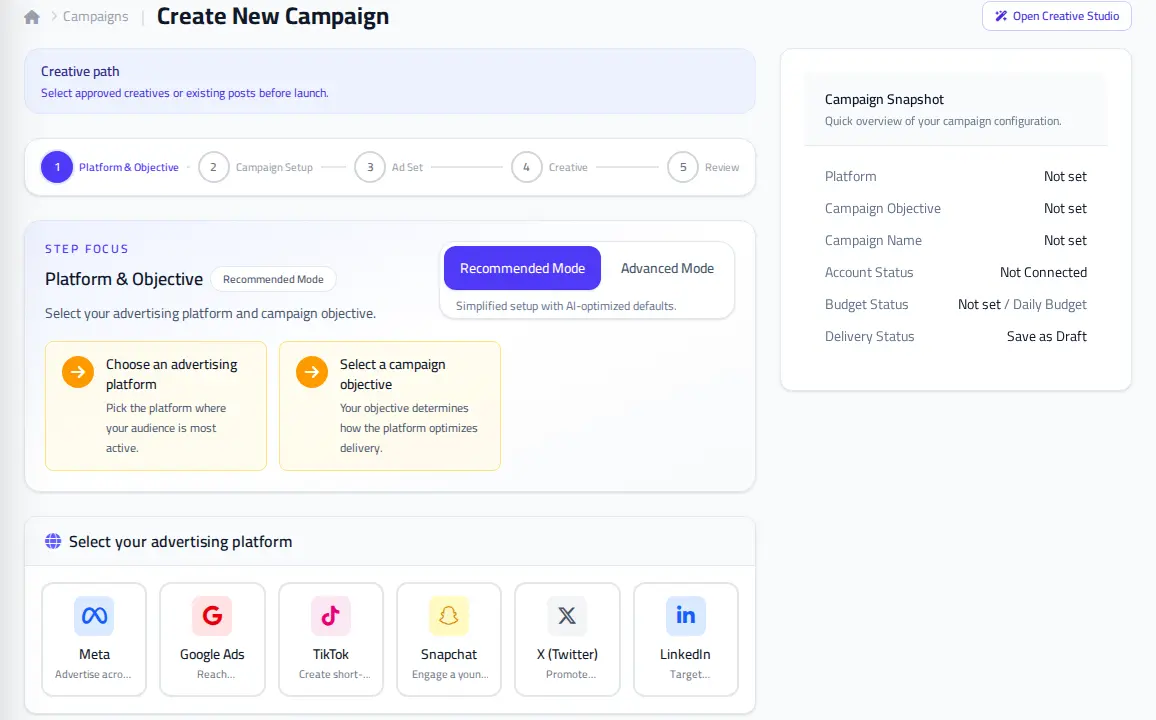1156x720 pixels.
Task: Open Creative Studio button
Action: coord(1056,16)
